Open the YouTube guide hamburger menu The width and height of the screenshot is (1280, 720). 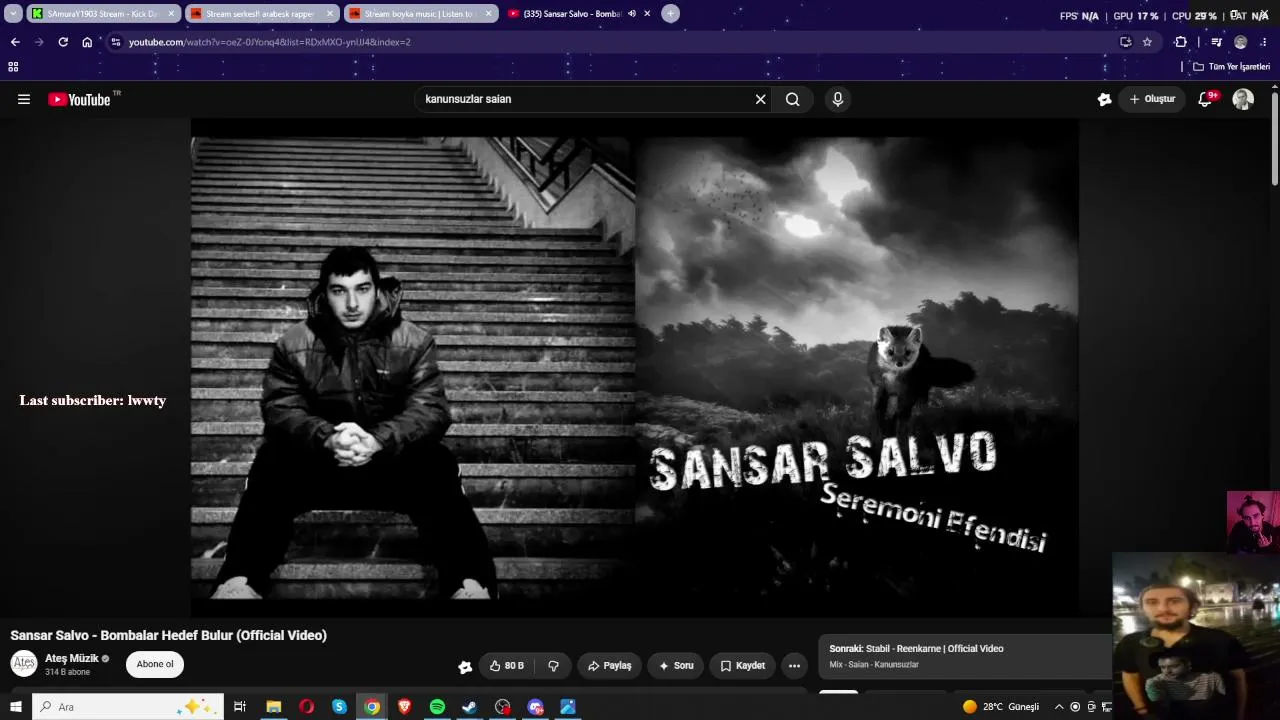tap(24, 99)
